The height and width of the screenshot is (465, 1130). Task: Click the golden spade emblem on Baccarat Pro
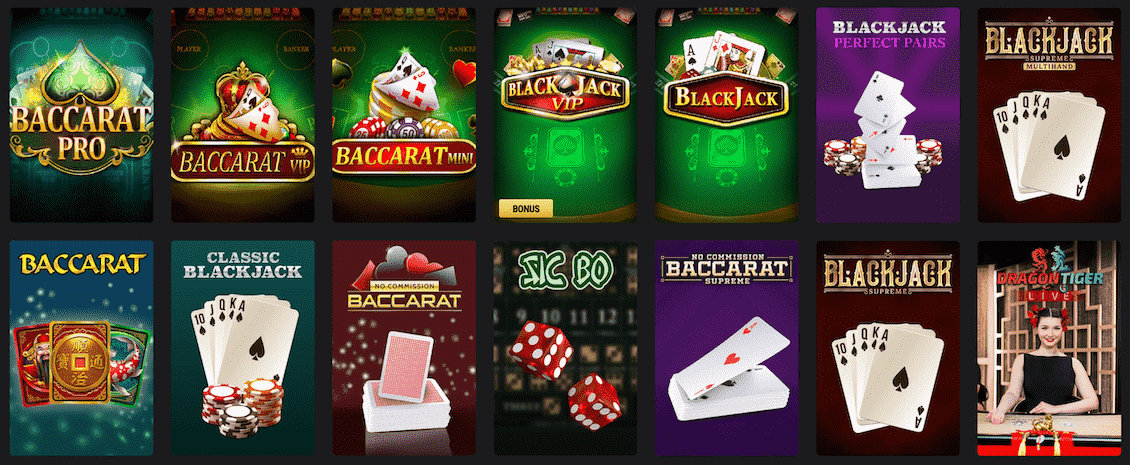[81, 74]
